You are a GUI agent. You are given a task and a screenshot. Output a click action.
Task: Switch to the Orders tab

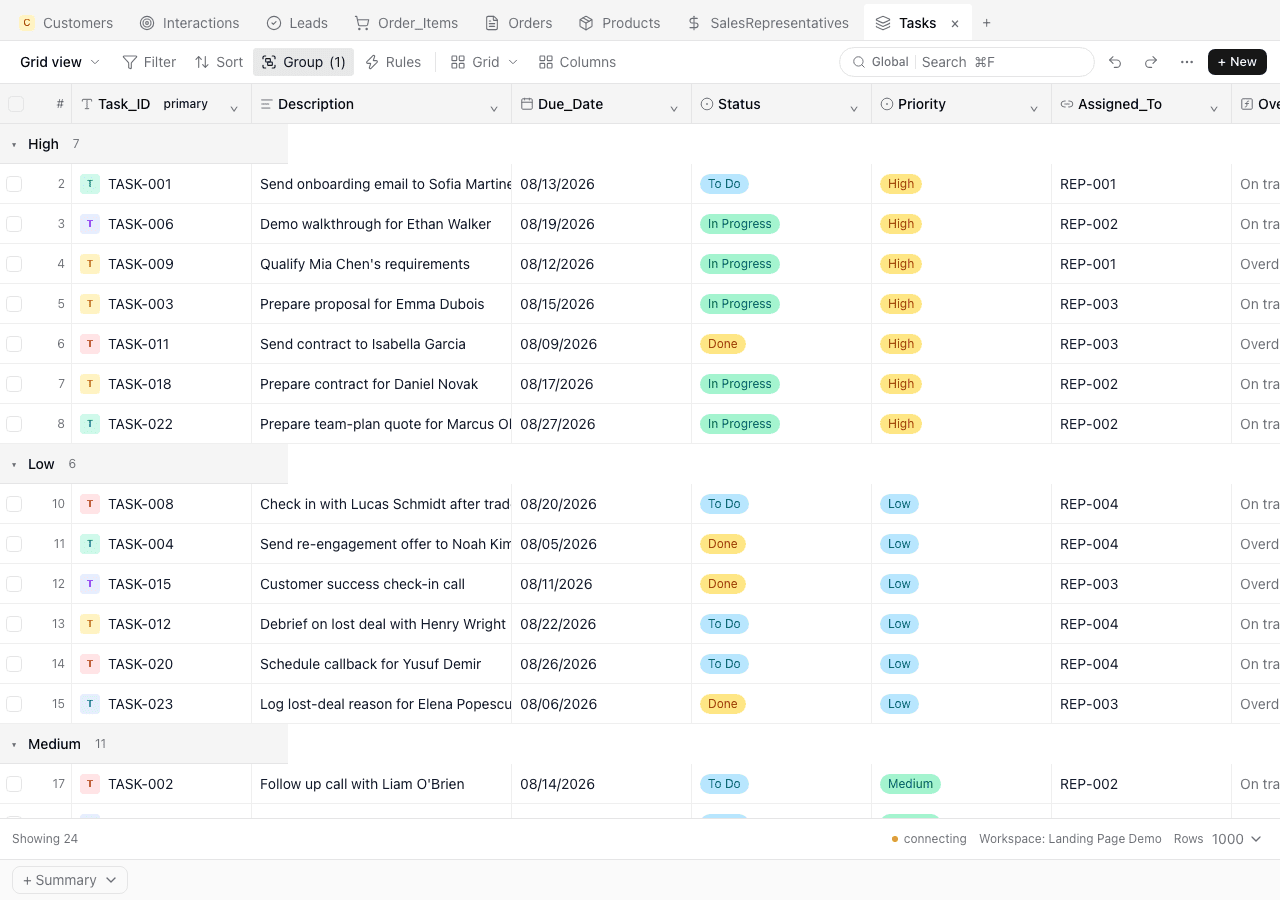click(518, 23)
